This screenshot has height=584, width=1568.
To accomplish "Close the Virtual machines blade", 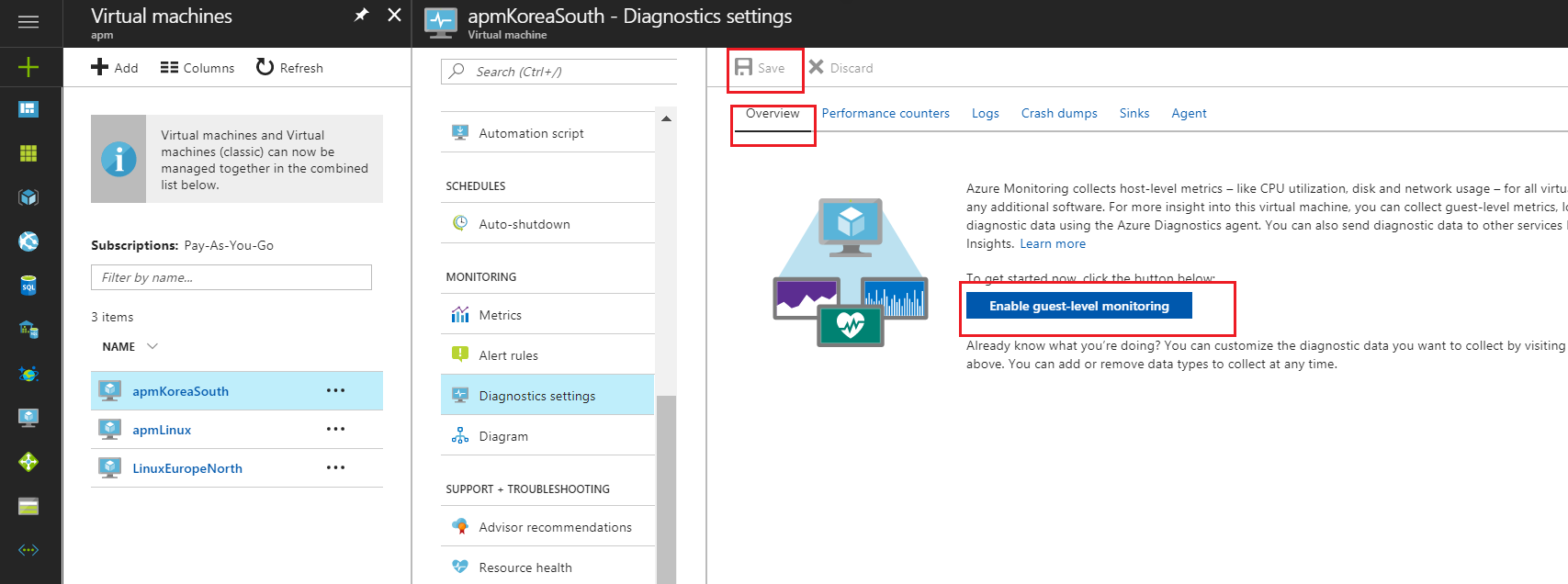I will click(x=394, y=15).
